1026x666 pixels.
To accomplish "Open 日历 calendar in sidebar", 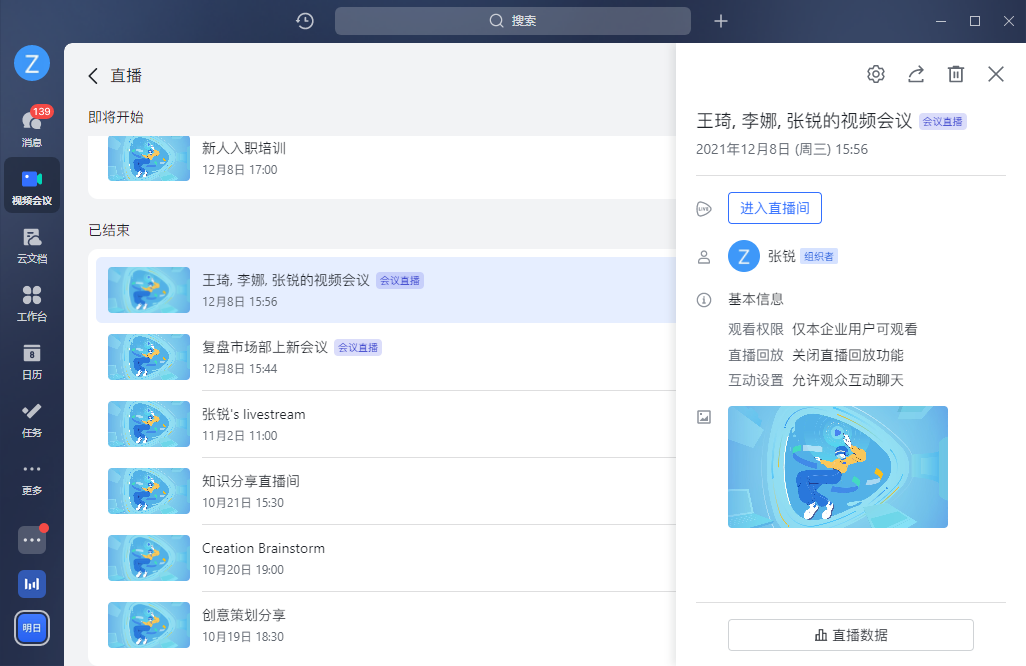I will click(32, 362).
